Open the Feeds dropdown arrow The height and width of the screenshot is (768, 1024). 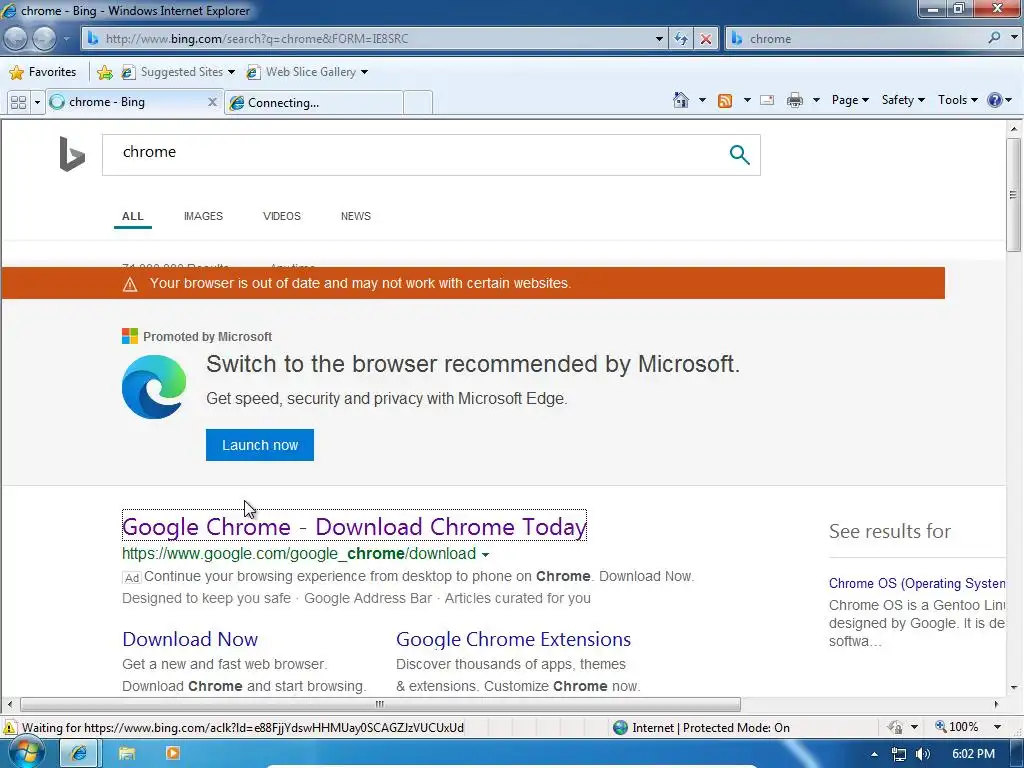(x=746, y=100)
